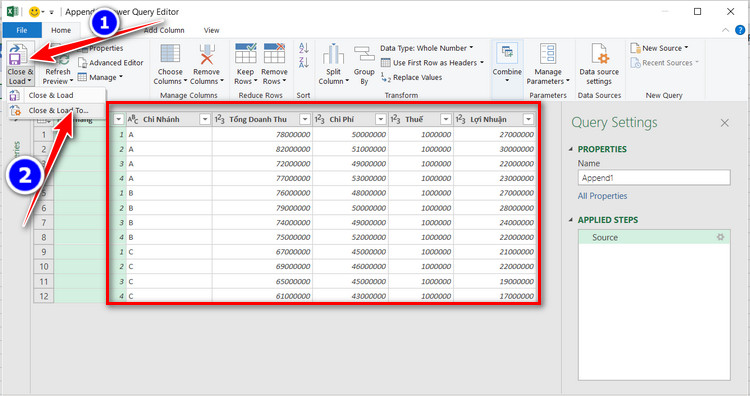Open Thuế column filter dropdown
Image resolution: width=750 pixels, height=396 pixels.
click(446, 119)
